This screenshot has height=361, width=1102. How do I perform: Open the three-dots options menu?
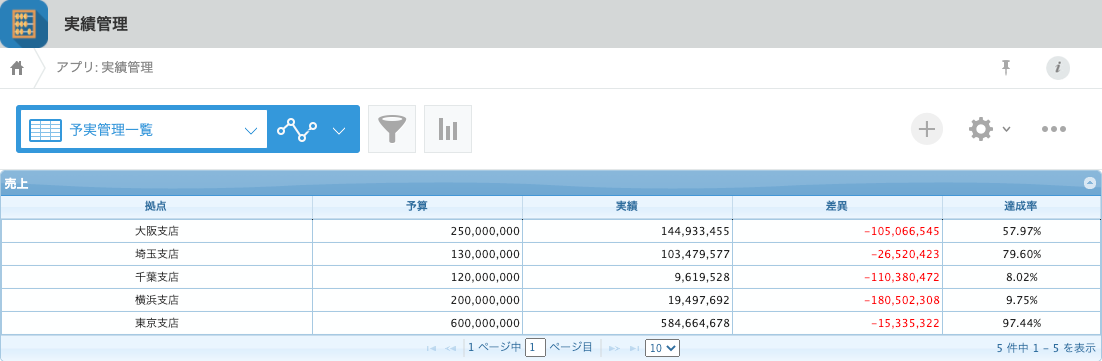click(1054, 129)
